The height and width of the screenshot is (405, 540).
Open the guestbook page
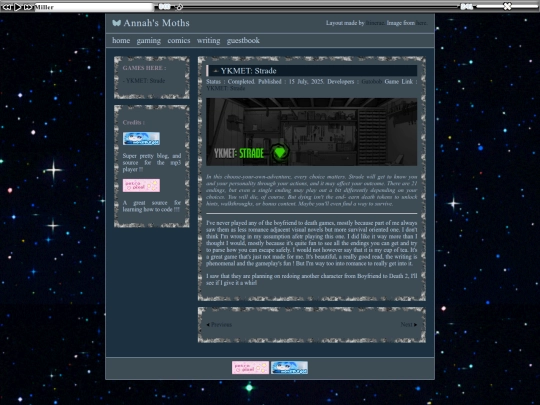[243, 41]
